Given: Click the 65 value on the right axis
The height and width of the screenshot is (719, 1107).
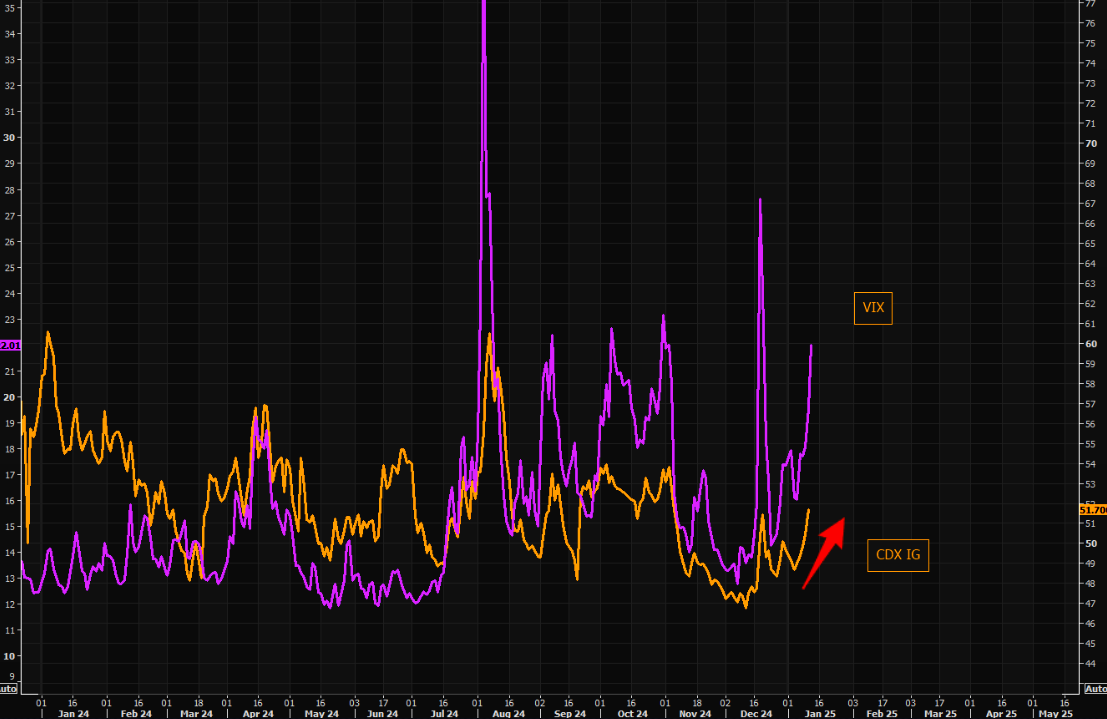Looking at the screenshot, I should [x=1091, y=244].
